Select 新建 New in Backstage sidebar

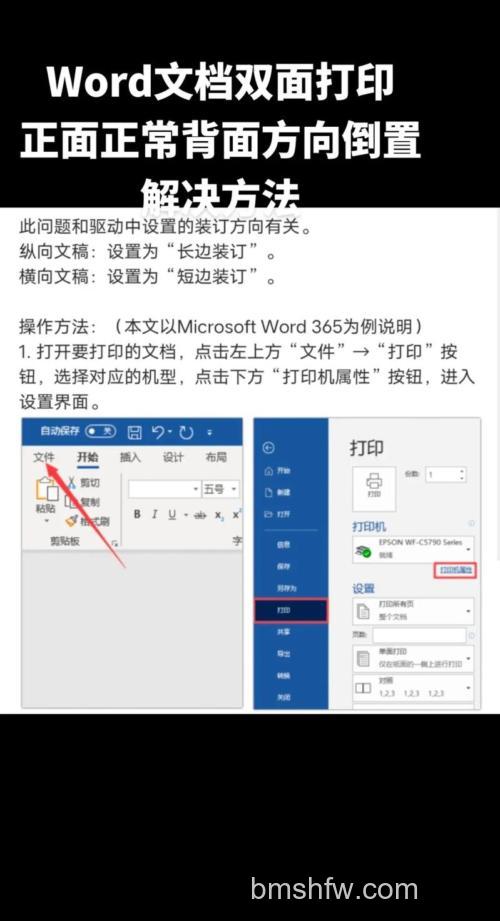click(278, 493)
